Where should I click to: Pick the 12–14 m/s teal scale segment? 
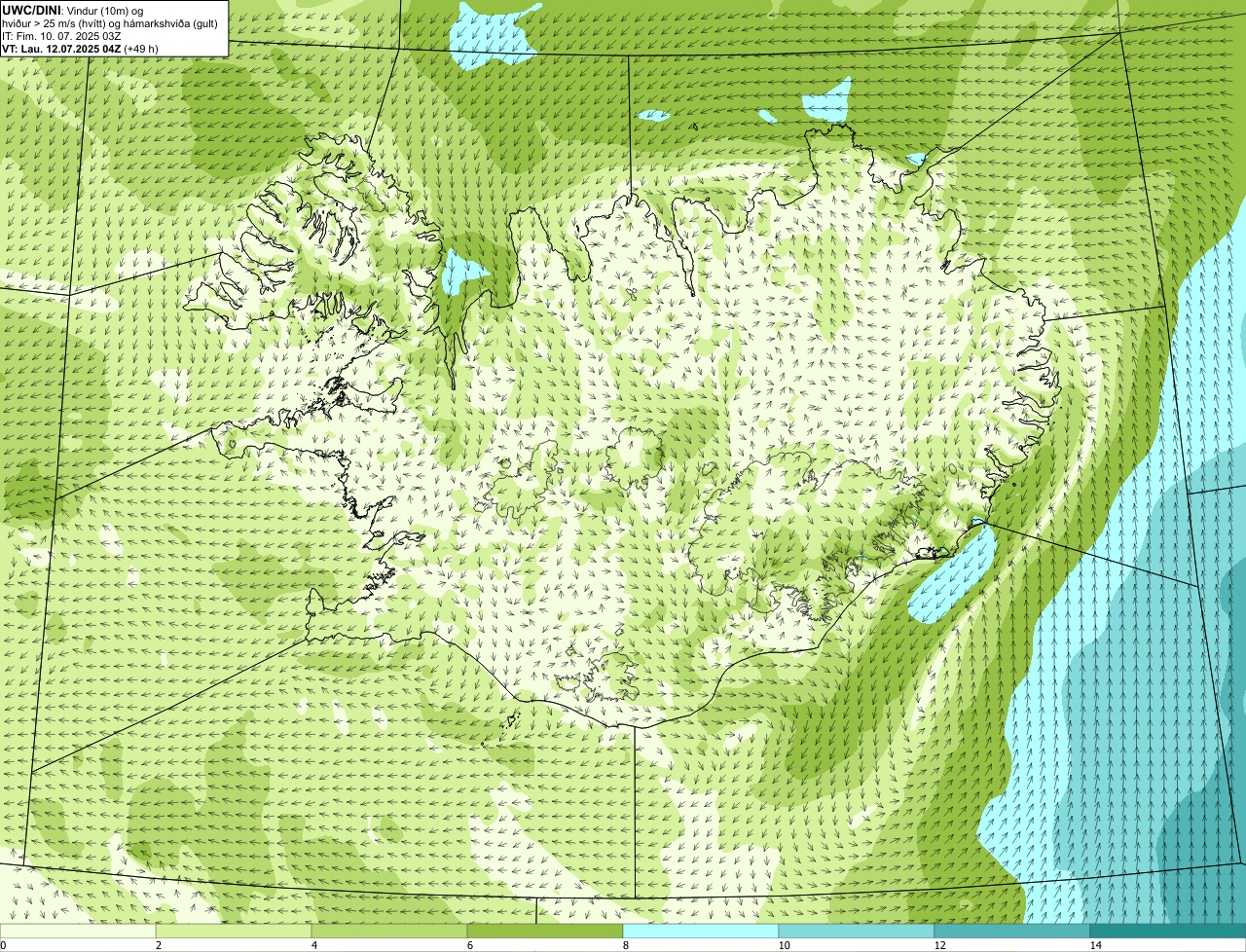[x=1012, y=932]
